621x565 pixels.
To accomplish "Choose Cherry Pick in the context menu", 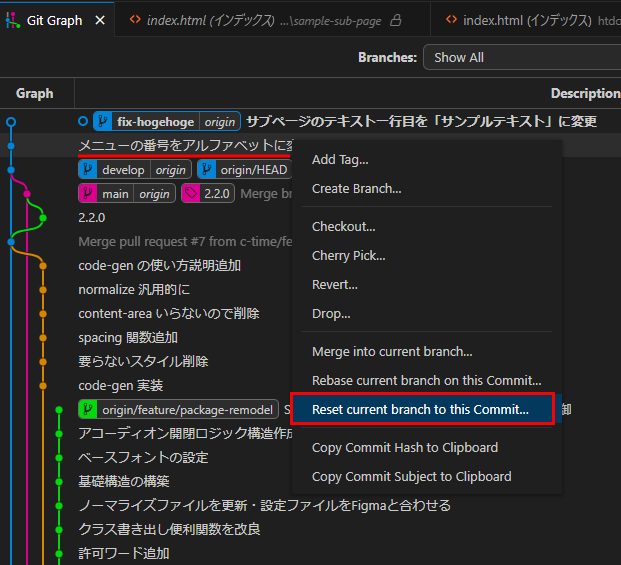I will tap(348, 255).
